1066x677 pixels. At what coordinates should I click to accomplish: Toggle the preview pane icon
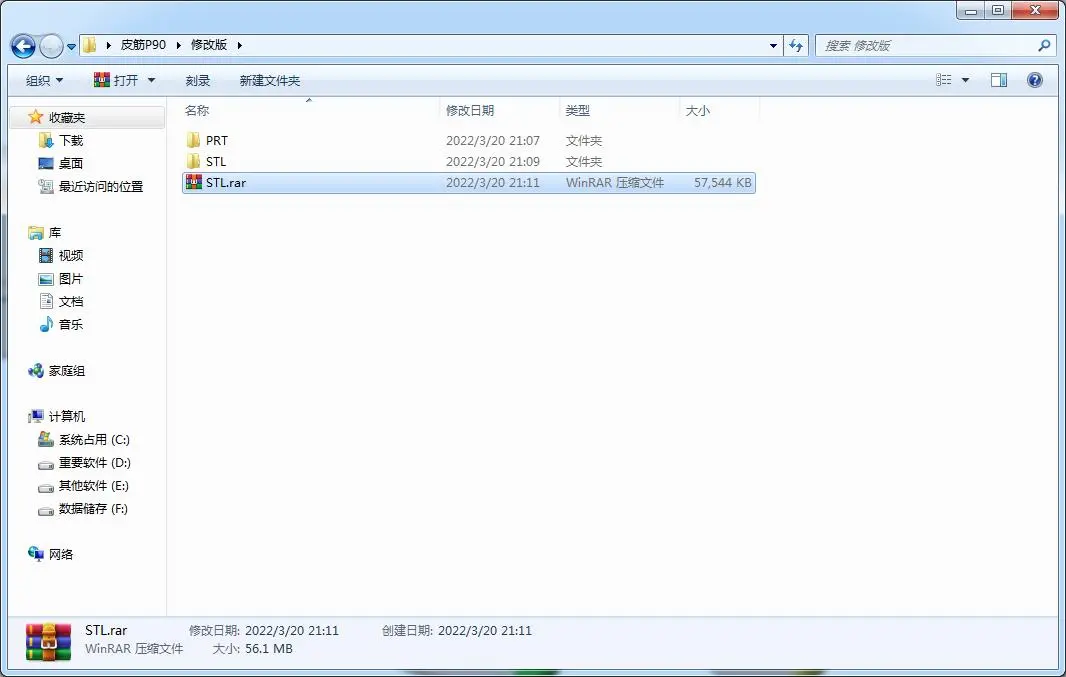(999, 80)
